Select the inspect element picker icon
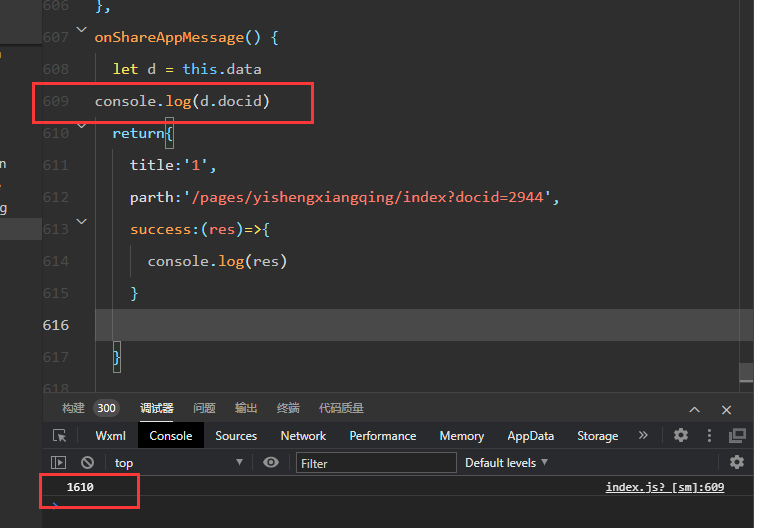The width and height of the screenshot is (762, 528). click(x=60, y=436)
